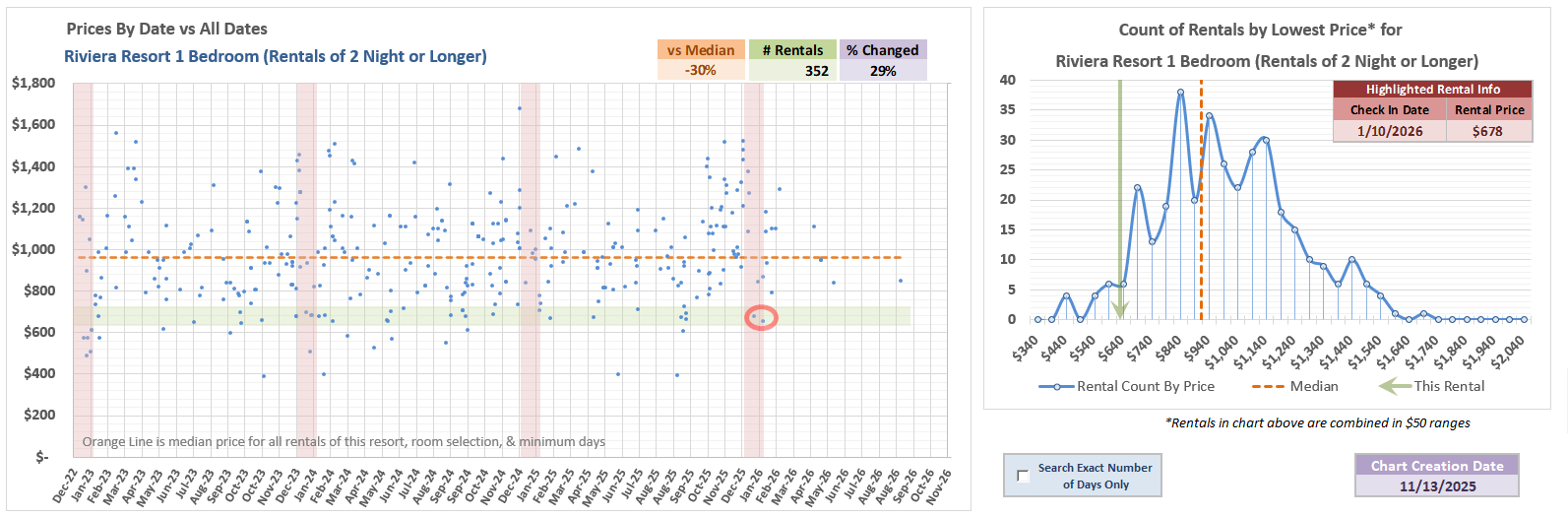Screen dimensions: 1568x517
Task: Select the 29% changed value cell
Action: [x=882, y=71]
